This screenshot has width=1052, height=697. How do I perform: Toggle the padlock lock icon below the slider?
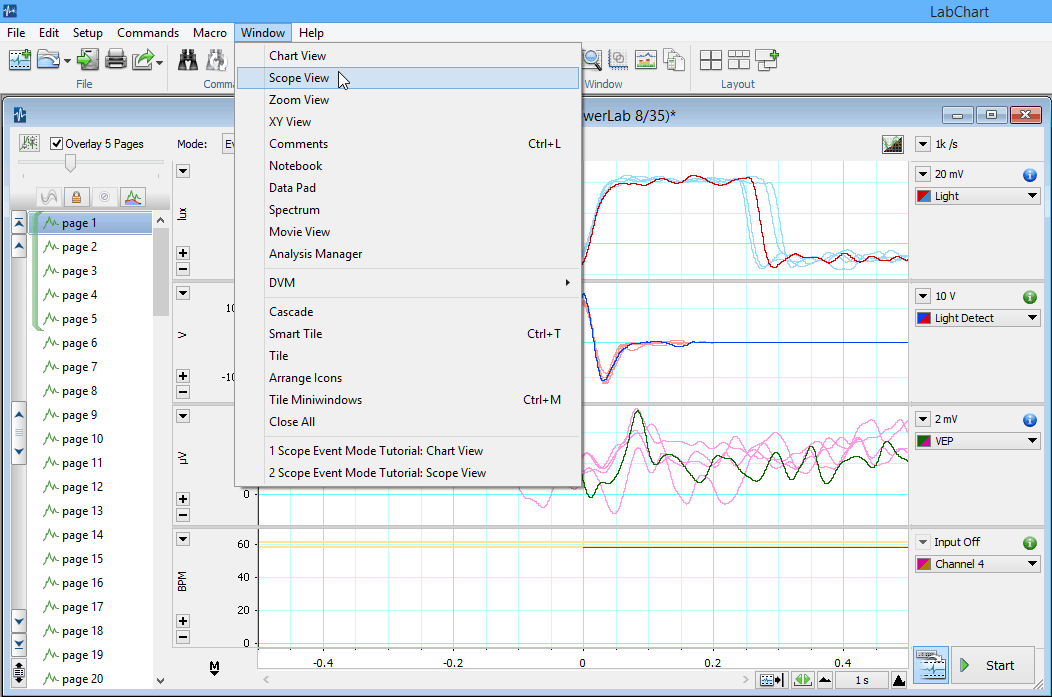(76, 196)
